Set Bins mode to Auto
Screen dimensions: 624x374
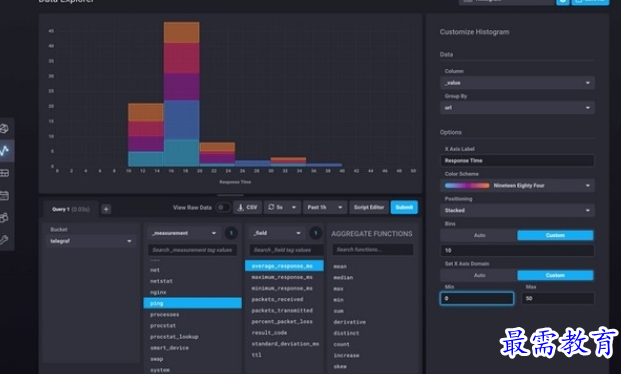pos(479,235)
